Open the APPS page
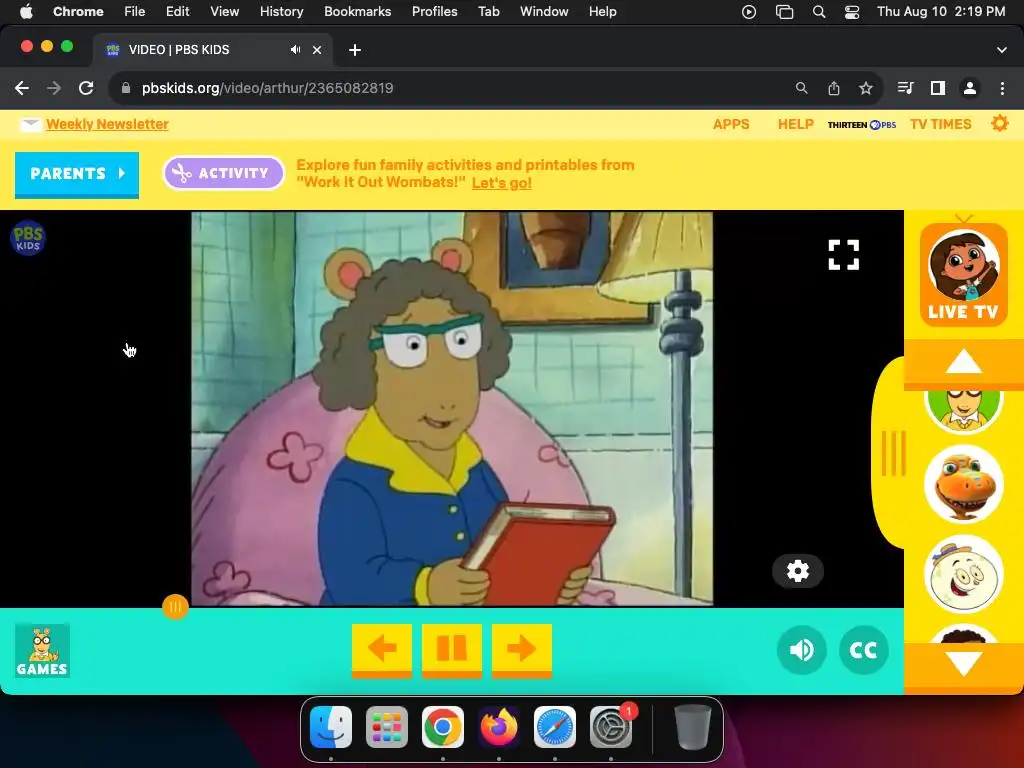The image size is (1024, 768). [731, 124]
